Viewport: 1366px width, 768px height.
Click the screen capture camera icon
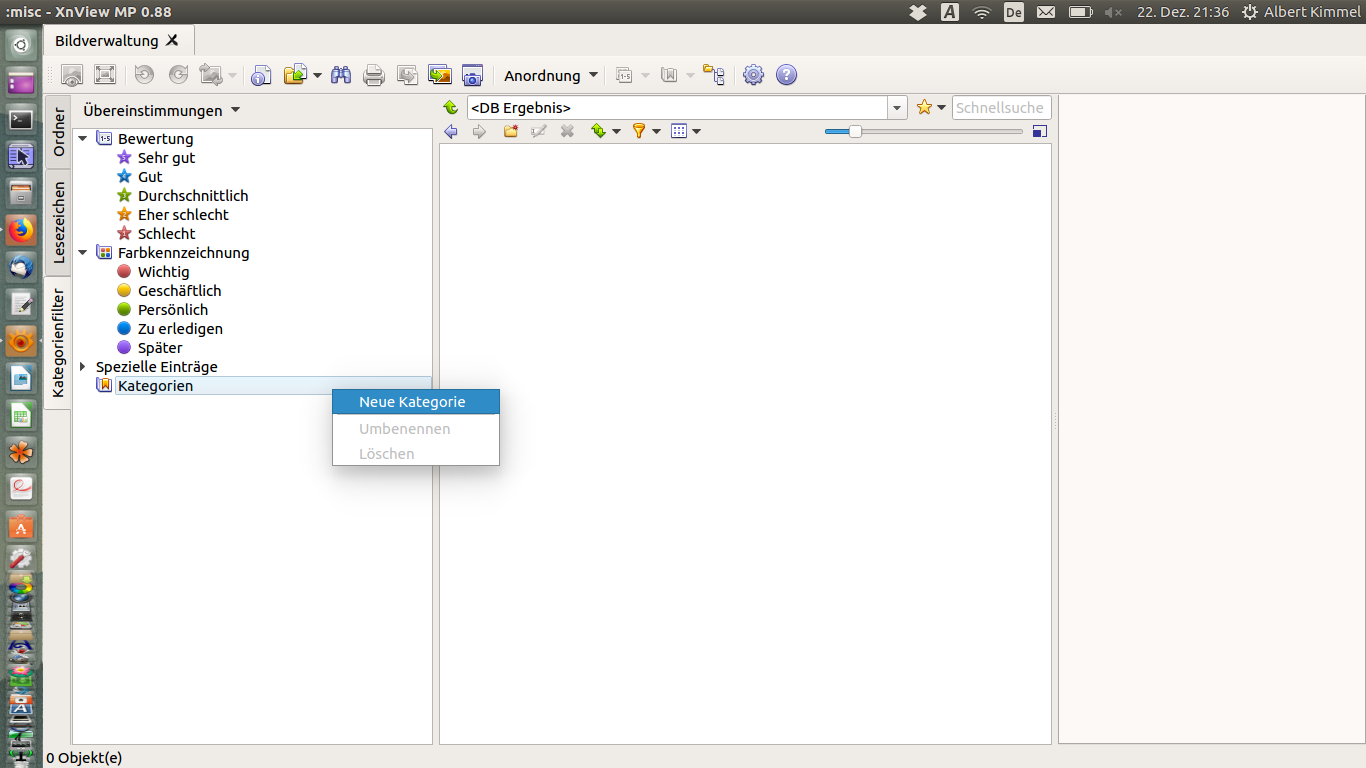(x=472, y=75)
